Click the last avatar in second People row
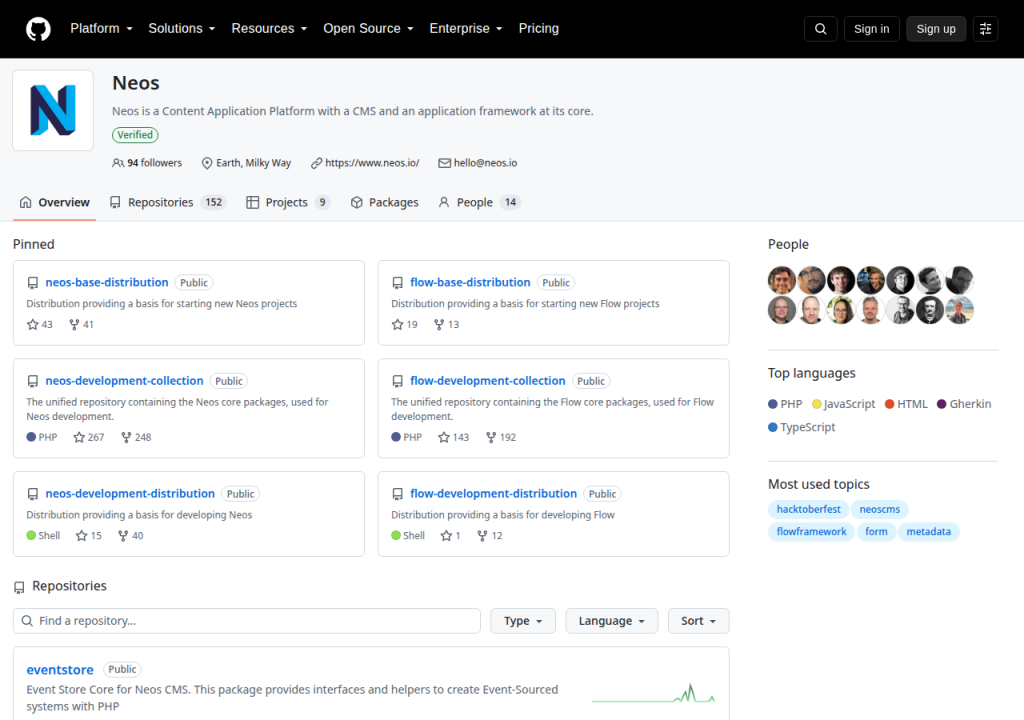 click(959, 310)
